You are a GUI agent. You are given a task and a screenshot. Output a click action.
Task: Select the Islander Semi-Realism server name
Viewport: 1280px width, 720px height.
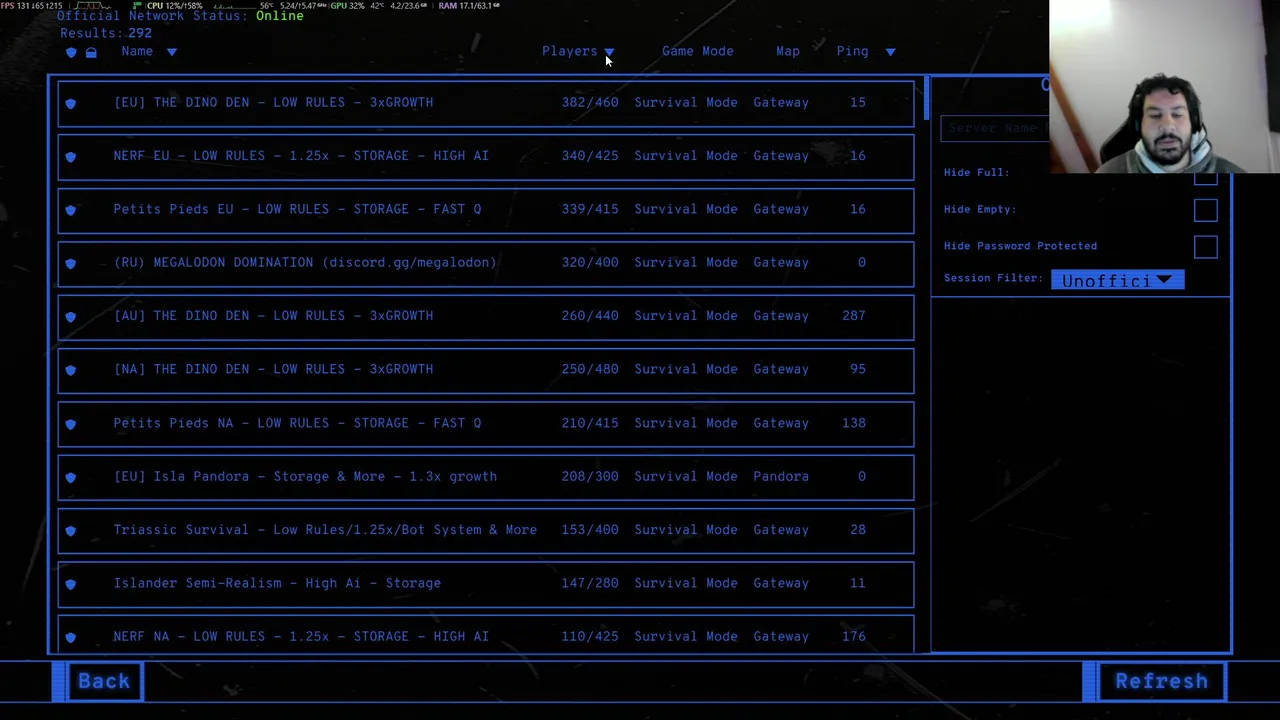click(277, 583)
